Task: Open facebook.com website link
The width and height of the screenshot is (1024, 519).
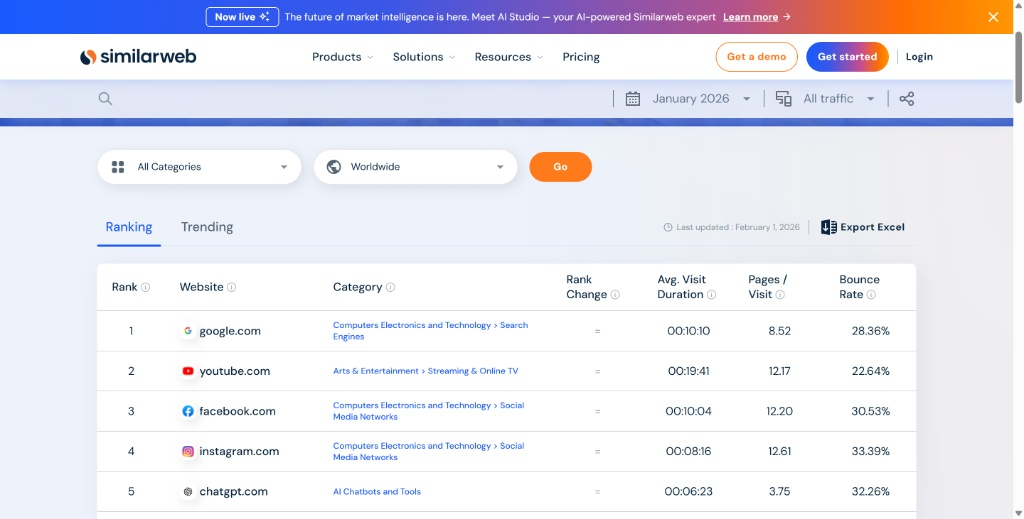Action: pyautogui.click(x=237, y=411)
